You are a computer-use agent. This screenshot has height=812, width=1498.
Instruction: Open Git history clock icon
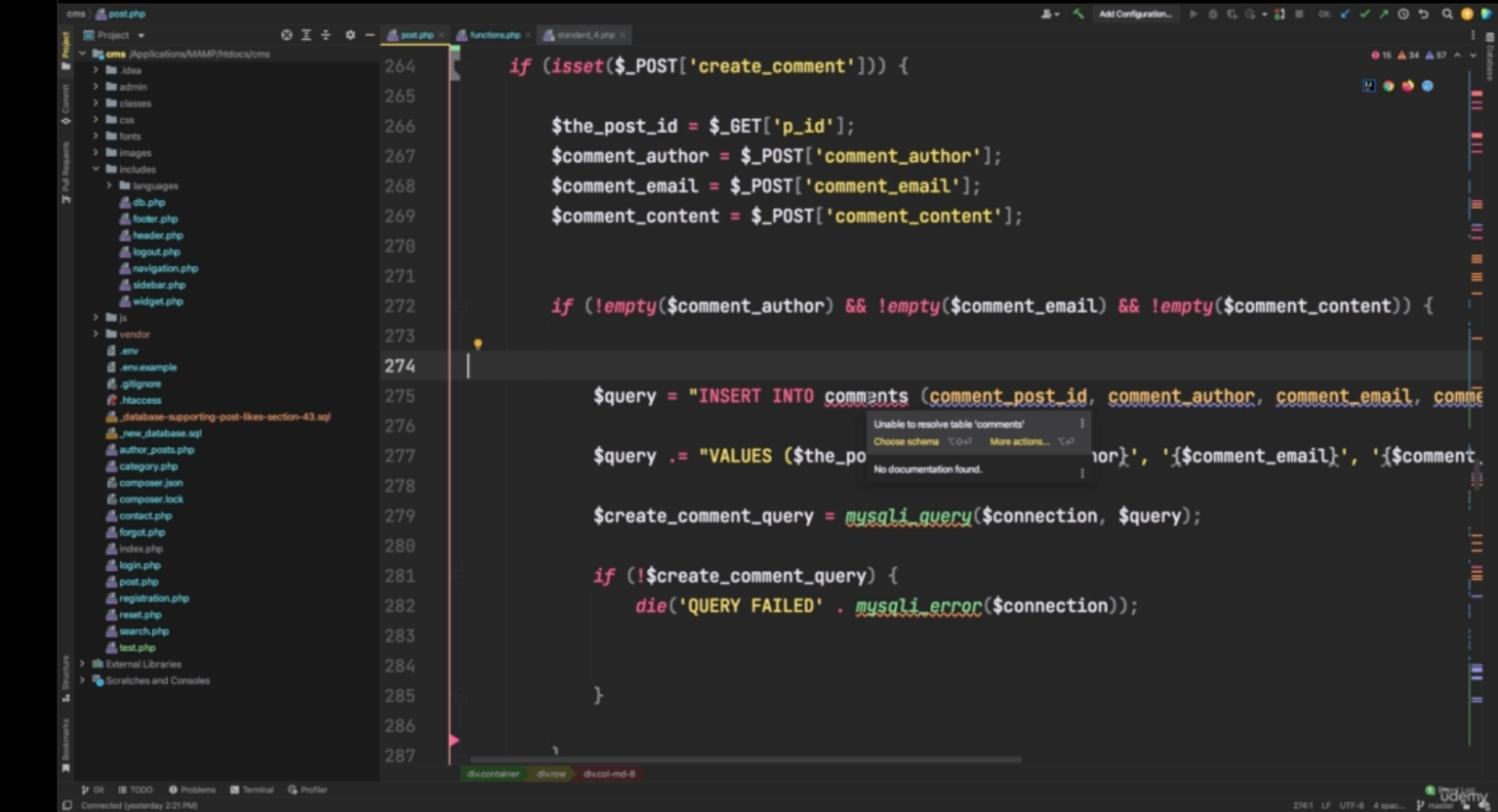click(1403, 14)
